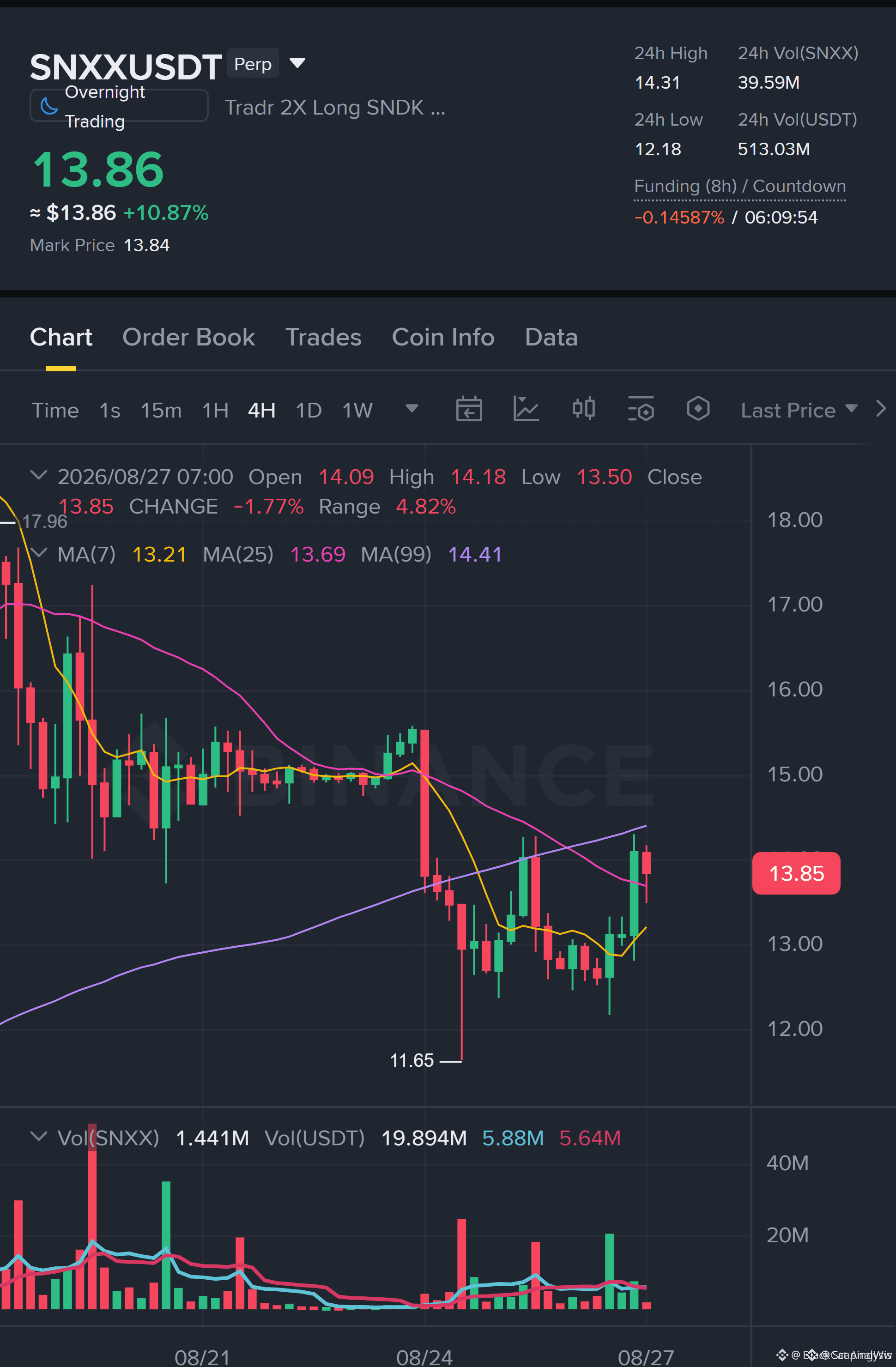Select the Time line-chart interval
The image size is (896, 1367).
tap(55, 410)
